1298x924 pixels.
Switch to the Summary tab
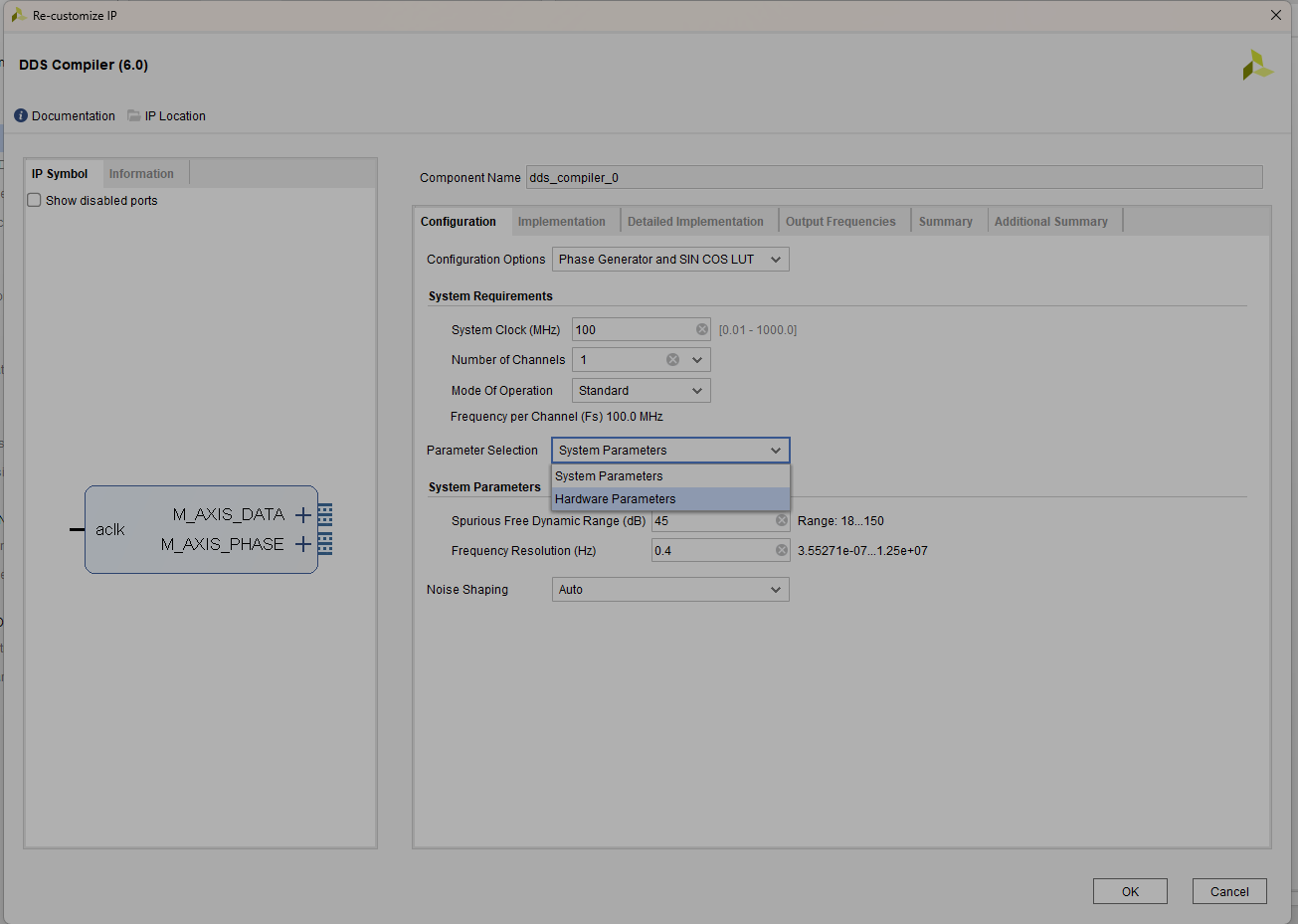[x=946, y=222]
